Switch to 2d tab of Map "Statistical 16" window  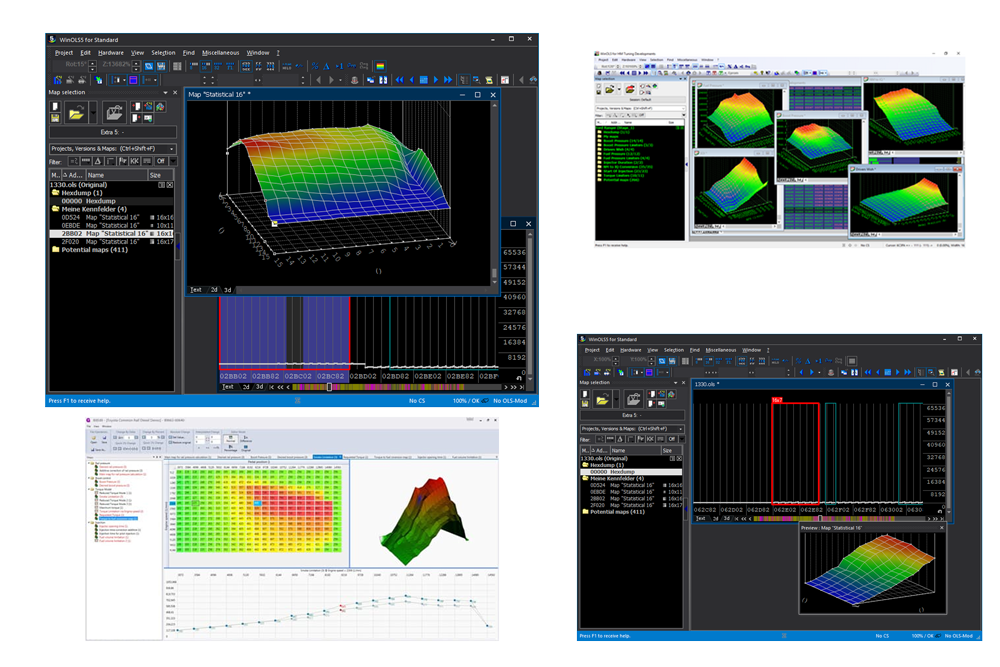(214, 290)
